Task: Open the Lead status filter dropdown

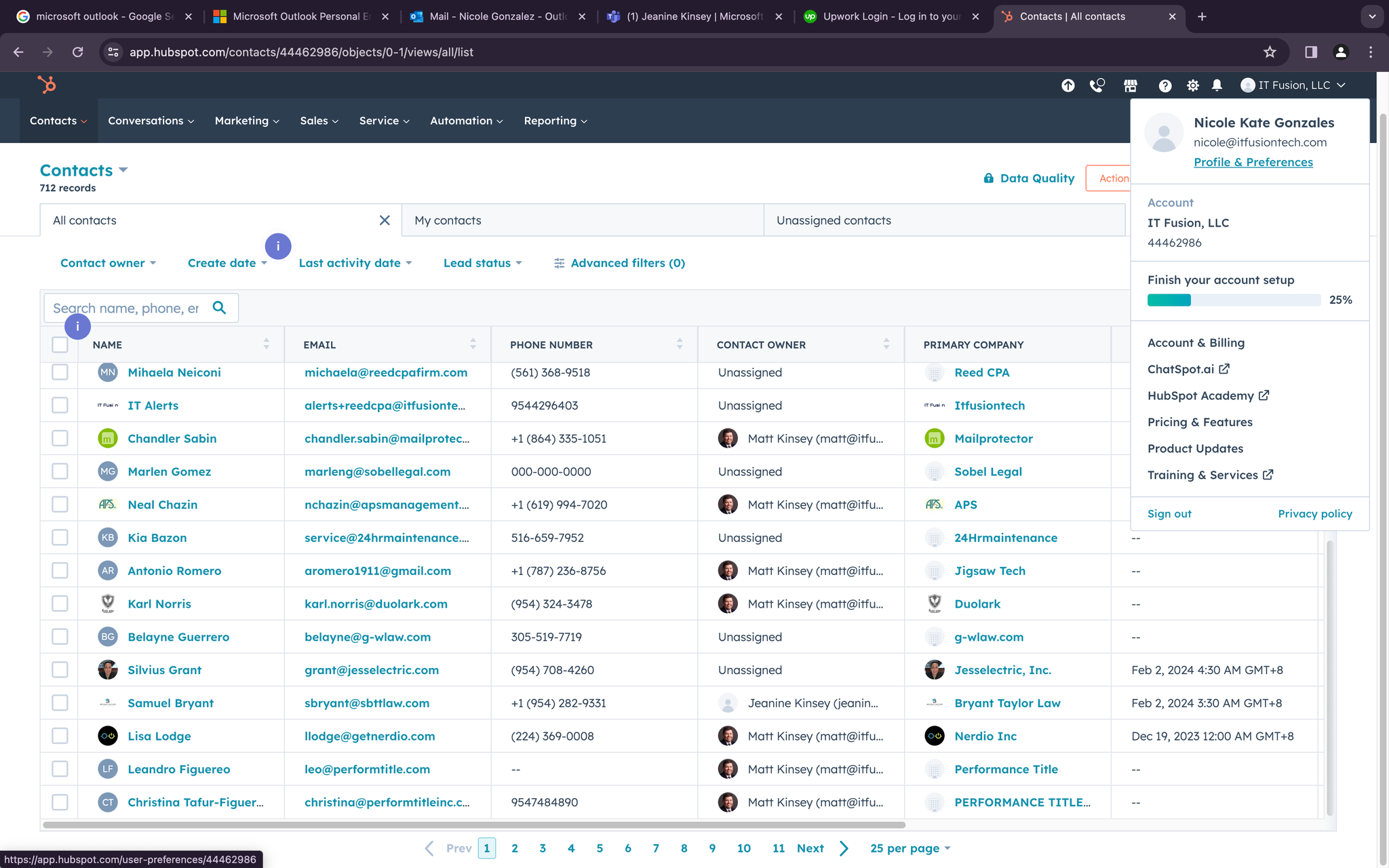Action: coord(482,263)
